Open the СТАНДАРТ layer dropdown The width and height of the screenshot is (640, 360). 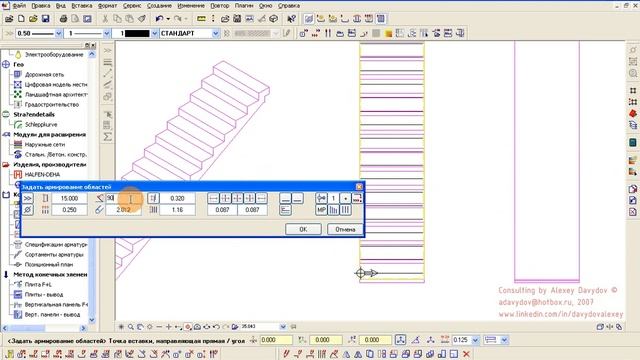click(x=216, y=33)
